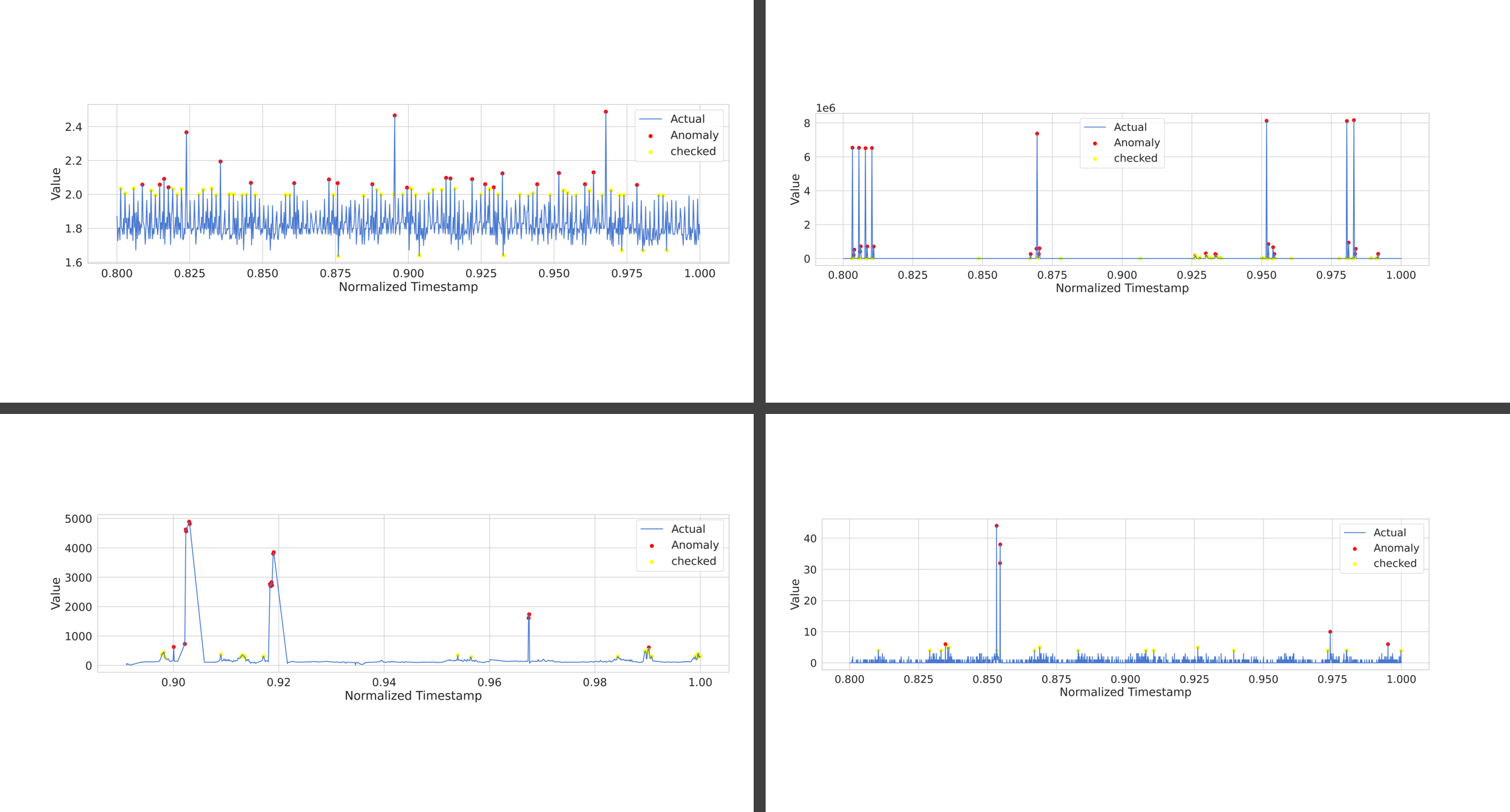
Task: Click the anomaly peak at 8e6 near timestamp 0.952
Action: click(1266, 122)
